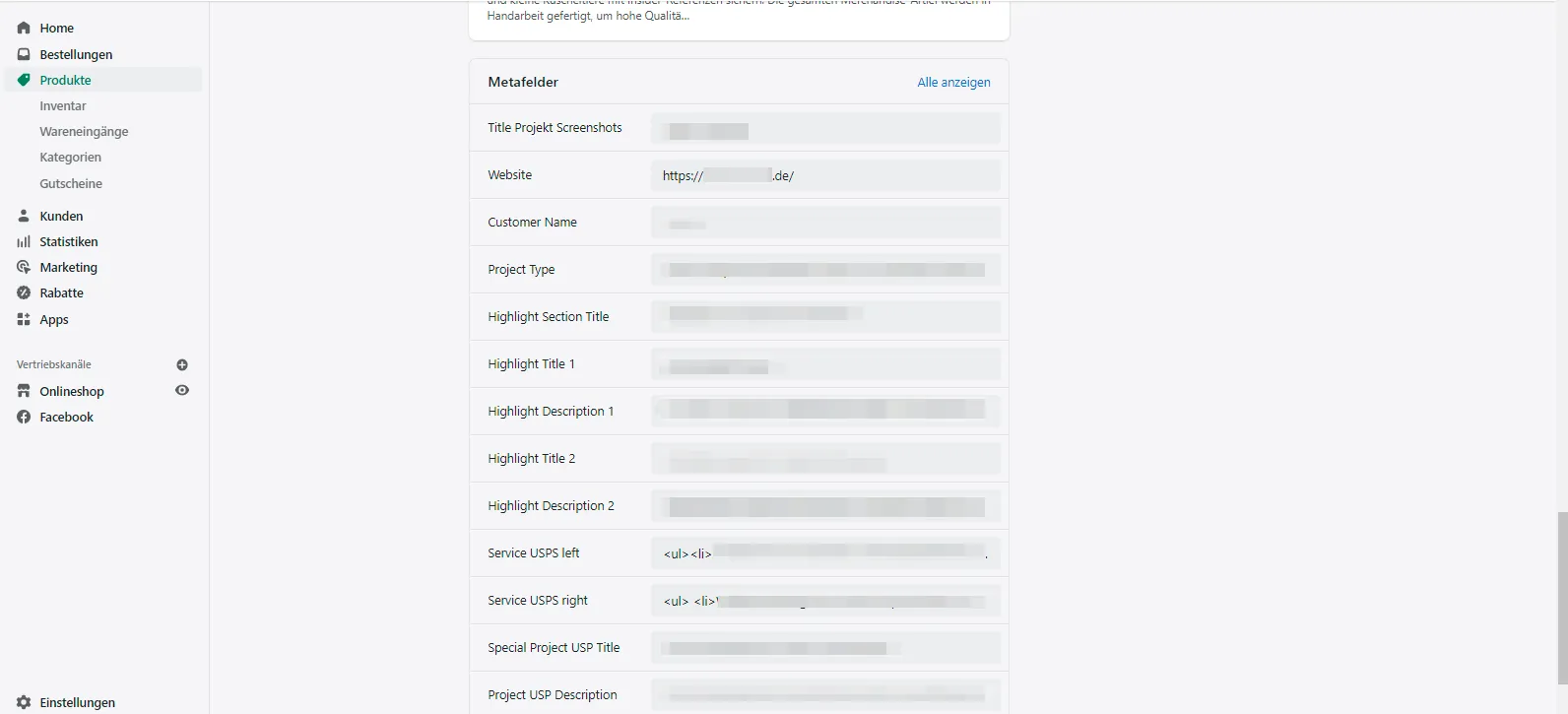Click the Home house icon

click(x=24, y=28)
